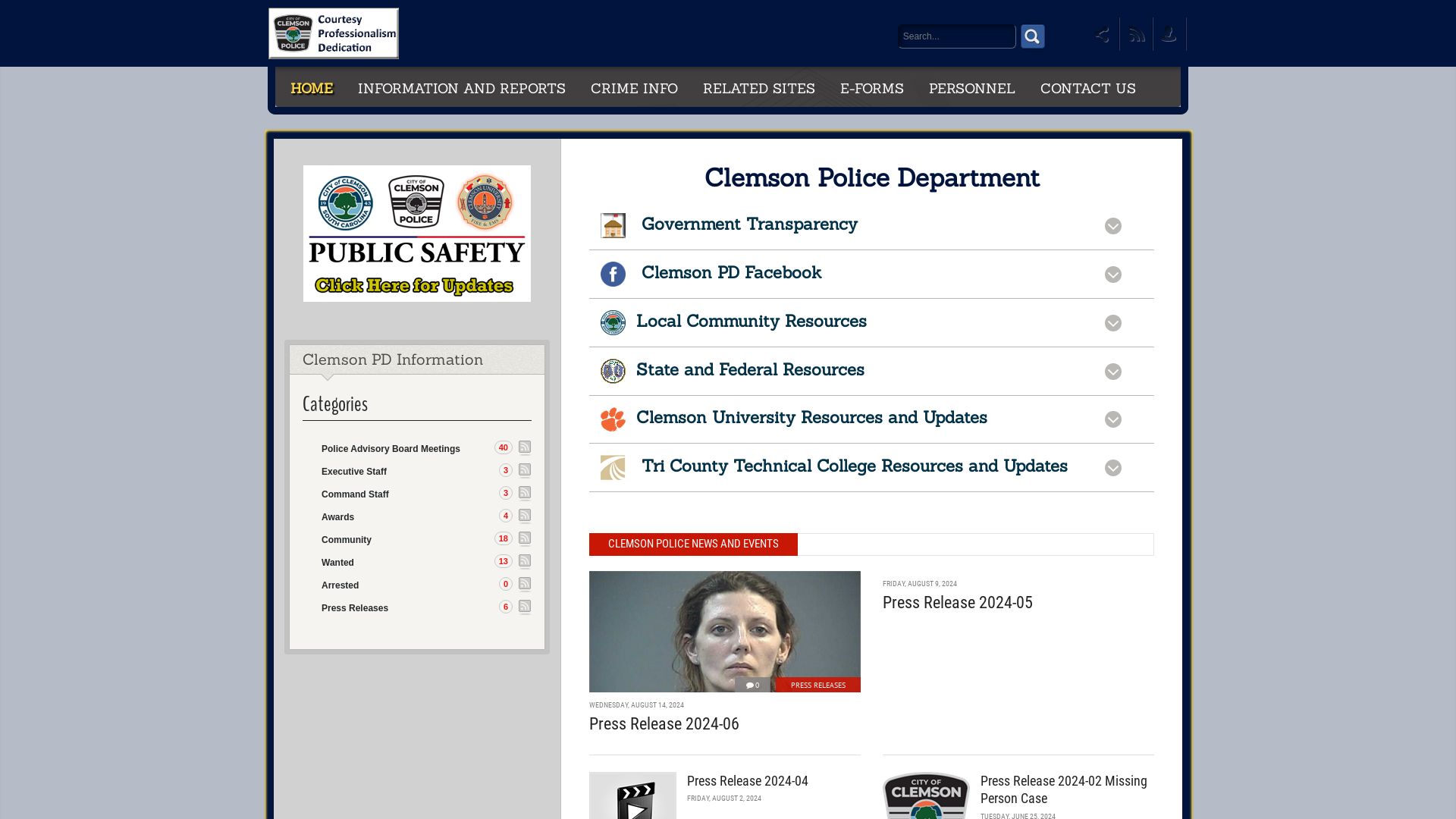Open RSS feed for Executive Staff category
The image size is (1456, 819).
(525, 470)
